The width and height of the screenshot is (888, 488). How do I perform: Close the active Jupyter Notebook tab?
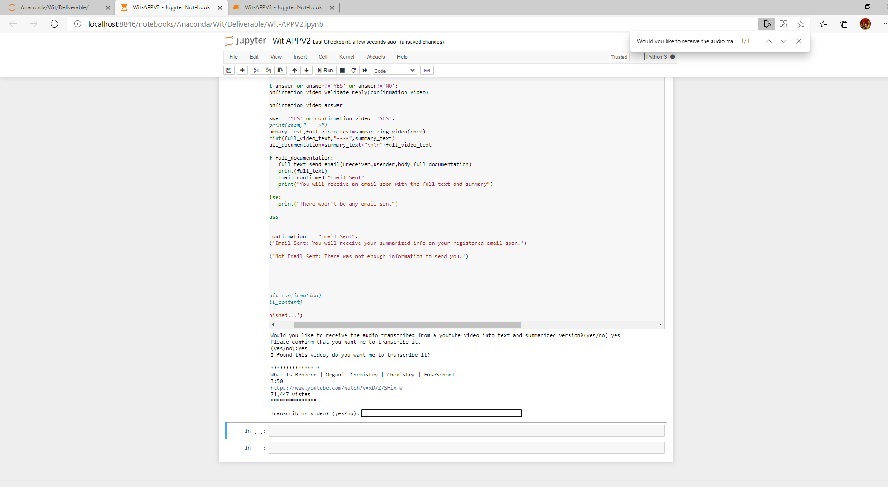(x=220, y=8)
